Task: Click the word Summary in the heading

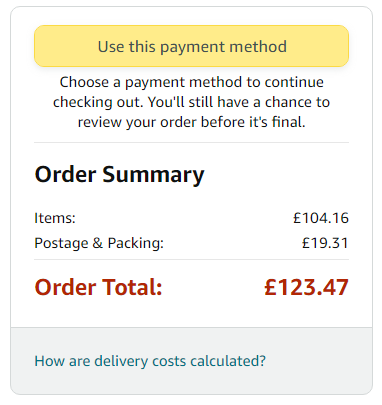Action: click(153, 175)
